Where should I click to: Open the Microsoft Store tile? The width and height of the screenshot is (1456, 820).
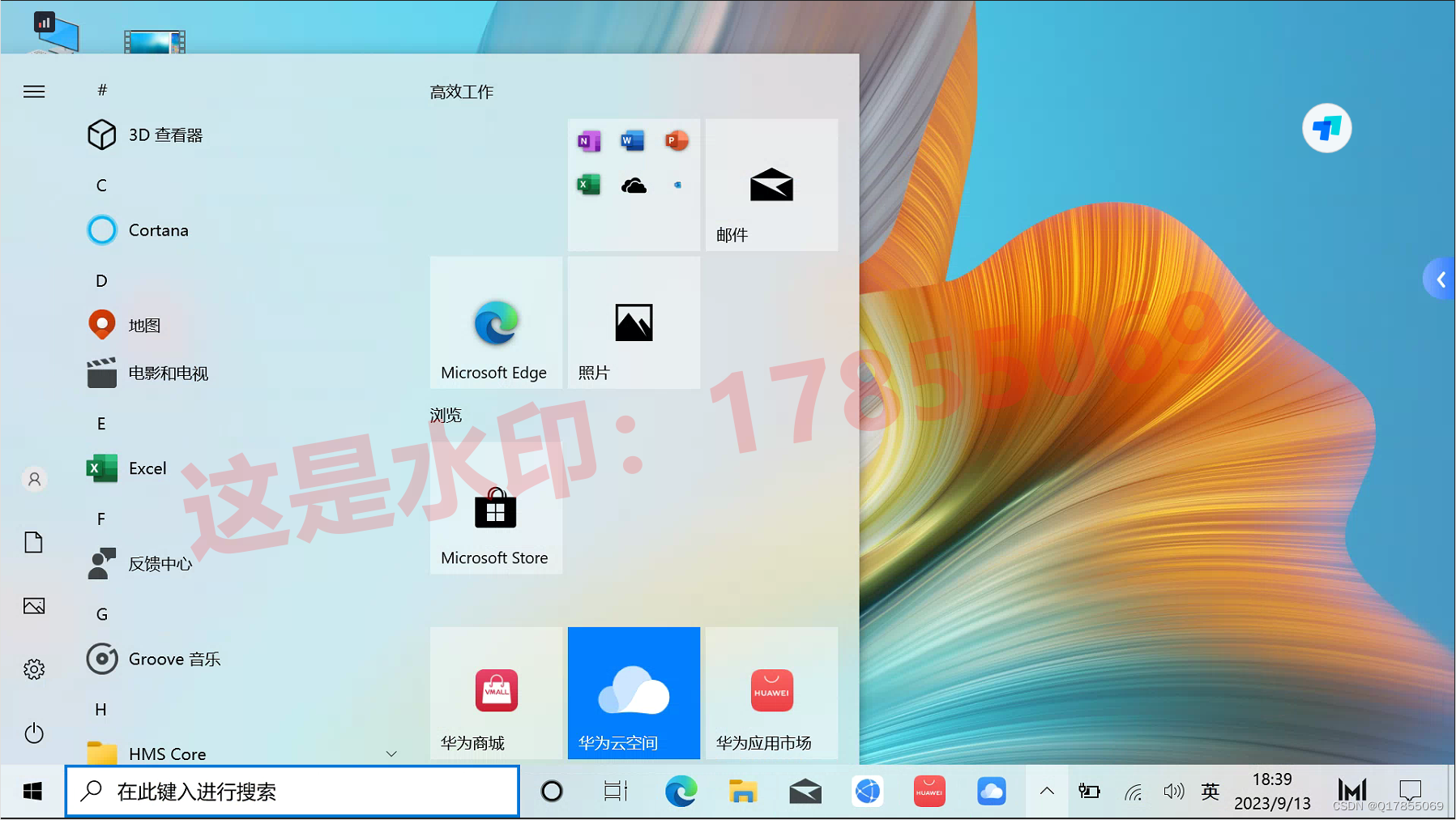(496, 508)
